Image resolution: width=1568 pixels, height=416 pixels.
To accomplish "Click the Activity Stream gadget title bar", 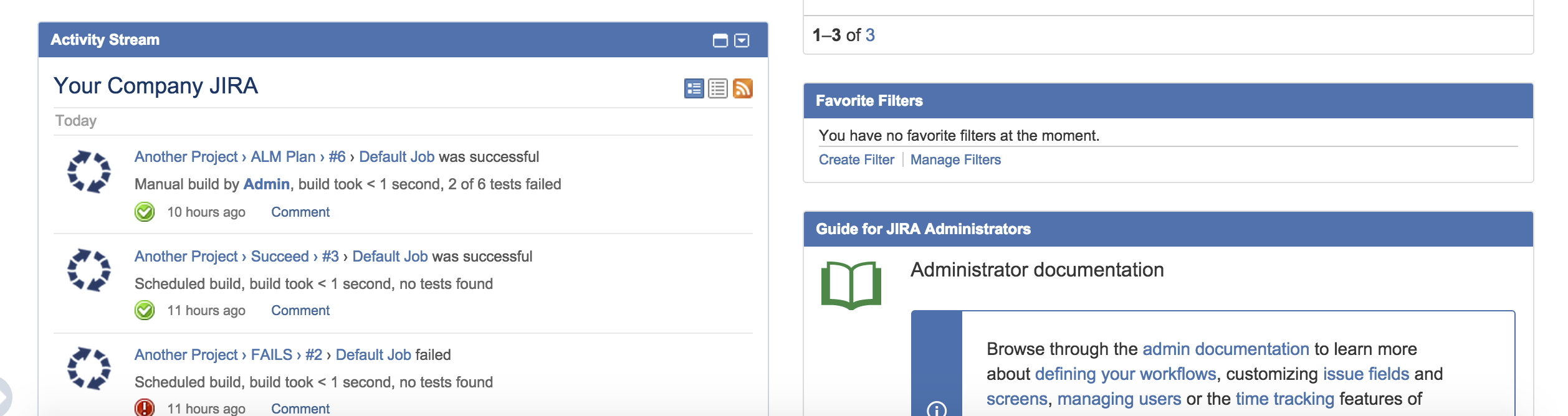I will 403,40.
